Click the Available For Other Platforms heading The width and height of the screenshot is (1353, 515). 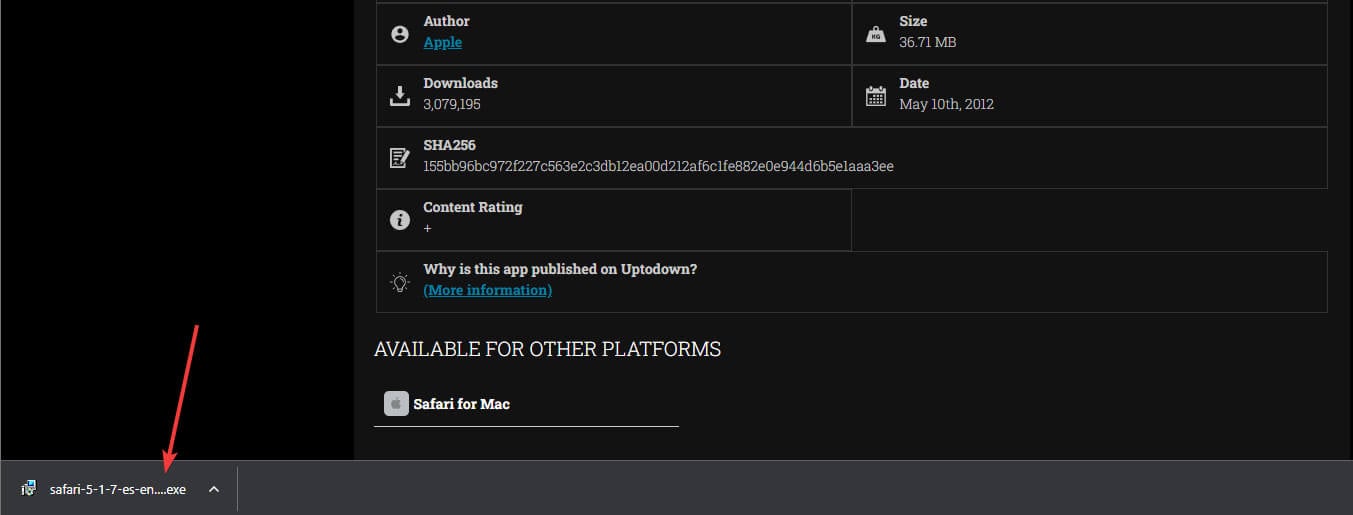coord(547,349)
